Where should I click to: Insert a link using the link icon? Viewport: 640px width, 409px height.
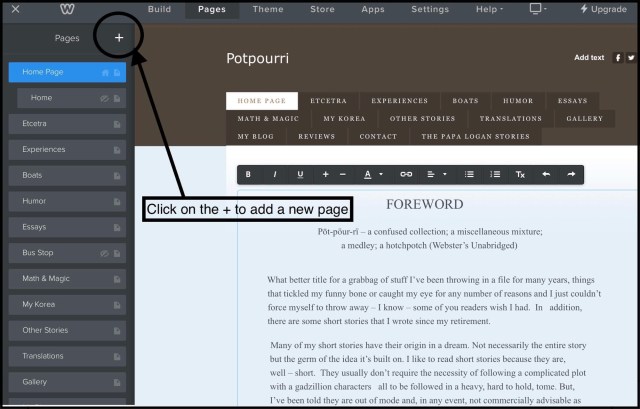point(406,174)
